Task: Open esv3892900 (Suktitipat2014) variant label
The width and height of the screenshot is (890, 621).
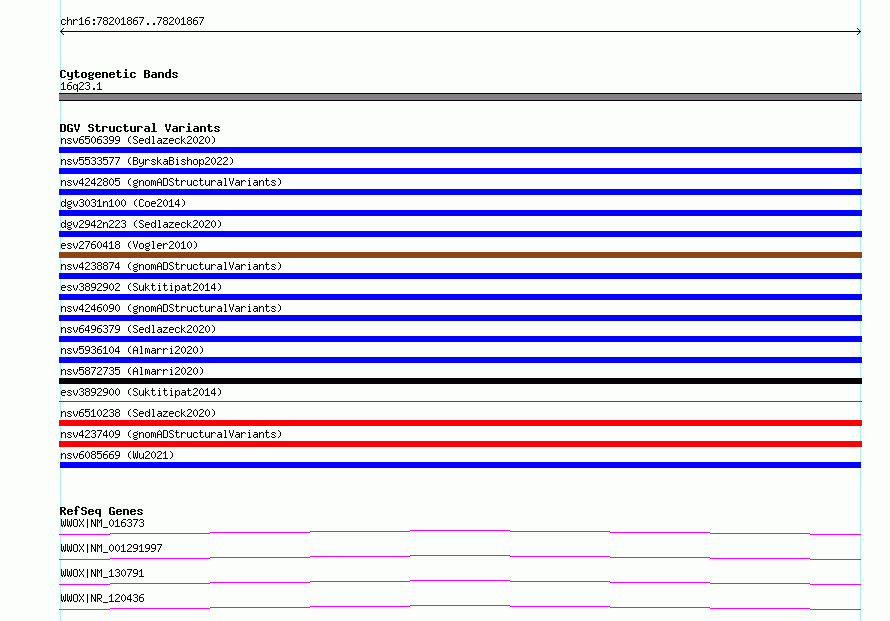Action: point(141,392)
